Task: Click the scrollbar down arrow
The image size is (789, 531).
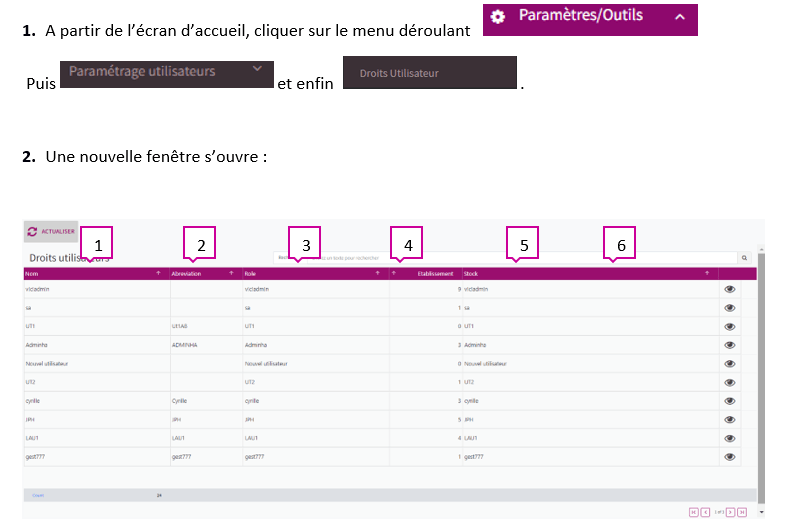Action: coord(761,512)
